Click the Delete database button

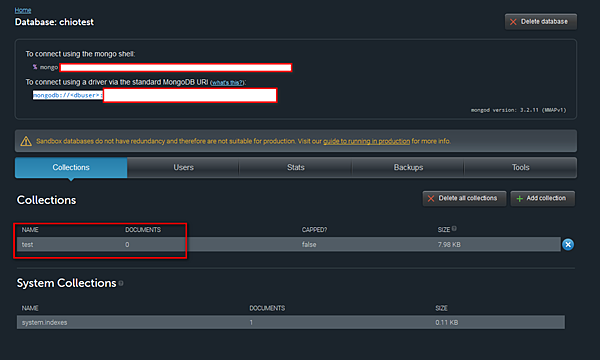coord(541,22)
